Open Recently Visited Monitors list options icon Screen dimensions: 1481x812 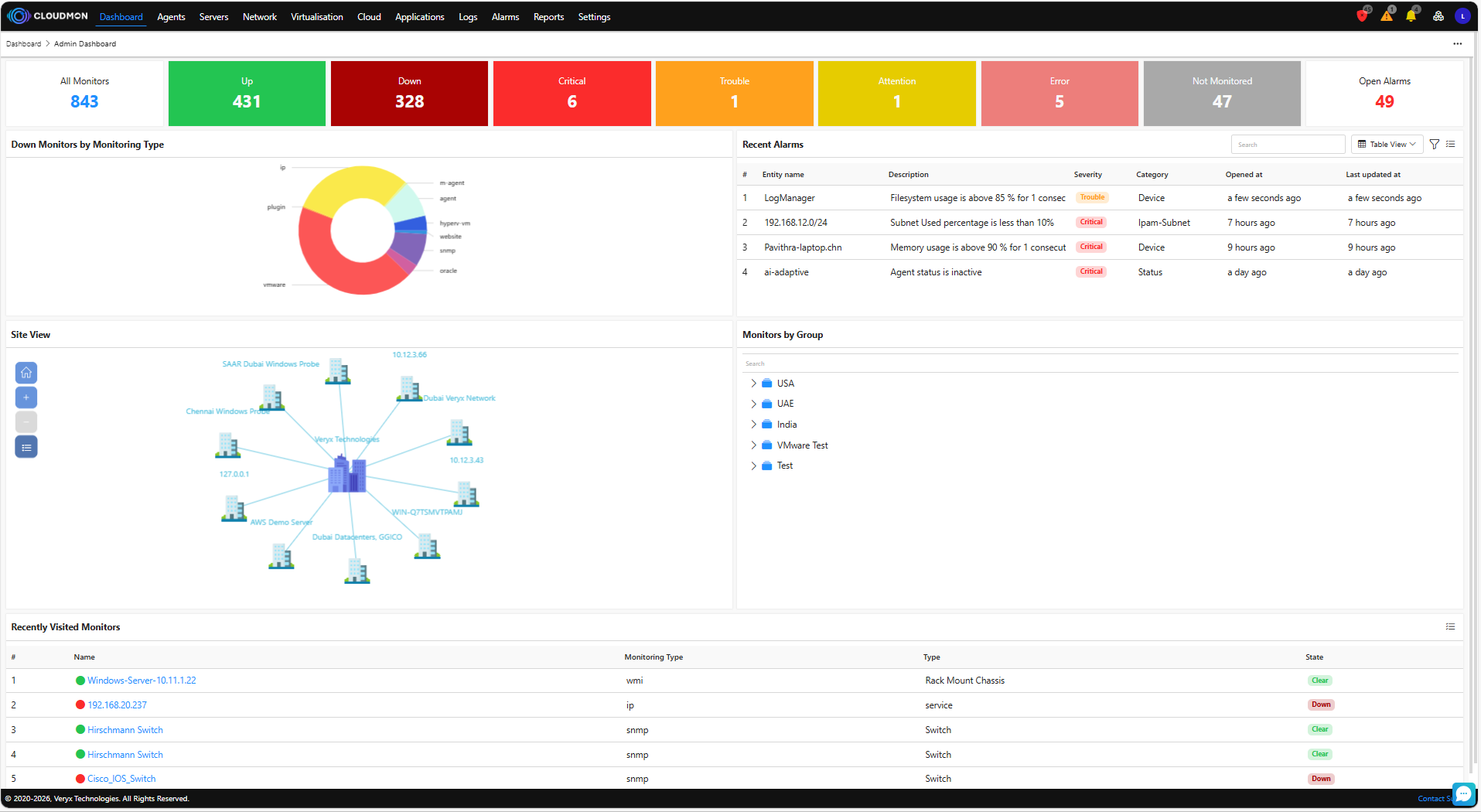coord(1450,627)
